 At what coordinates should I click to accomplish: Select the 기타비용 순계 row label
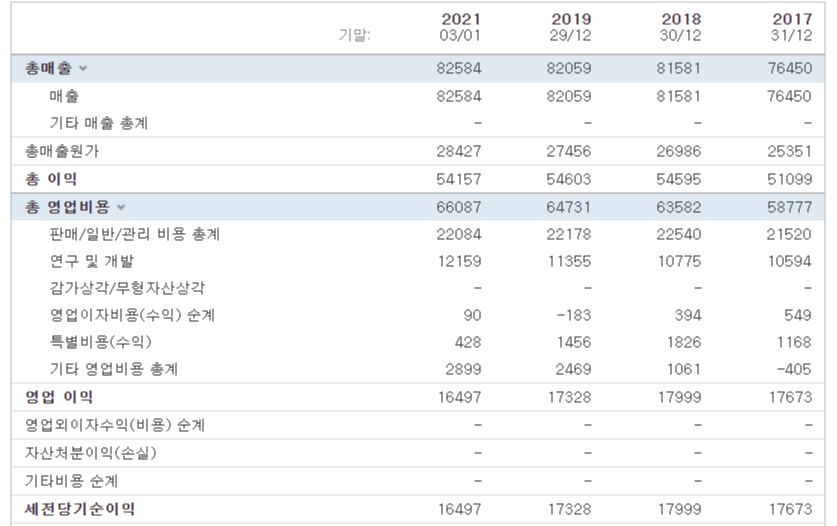[71, 481]
